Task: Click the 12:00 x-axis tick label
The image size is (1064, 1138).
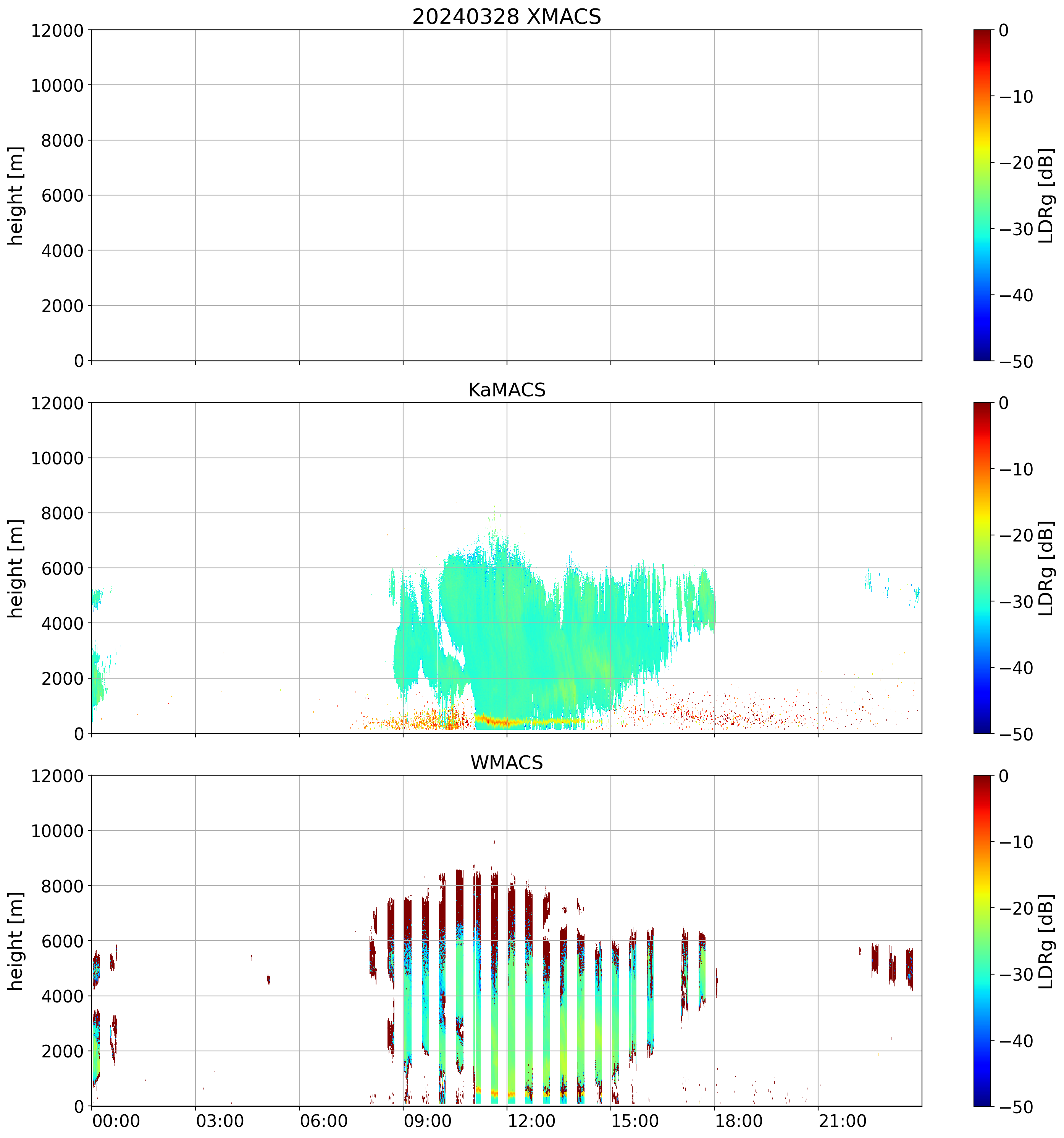Action: 531,1121
